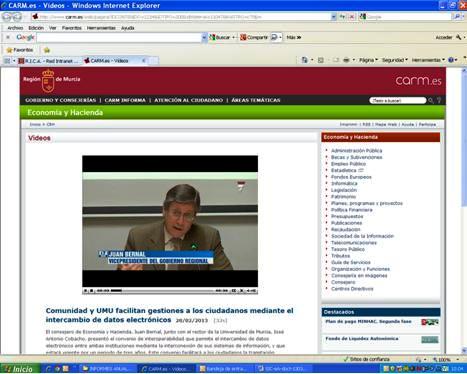Click the Windows Inicio start button
The width and height of the screenshot is (467, 374).
point(20,369)
